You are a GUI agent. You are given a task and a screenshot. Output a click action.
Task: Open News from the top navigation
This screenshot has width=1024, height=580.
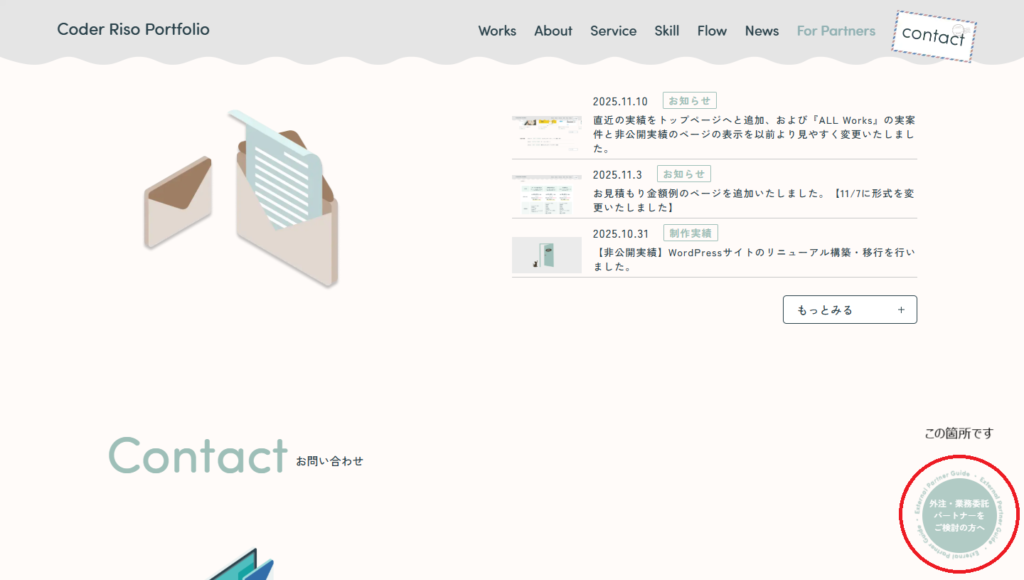pyautogui.click(x=761, y=31)
